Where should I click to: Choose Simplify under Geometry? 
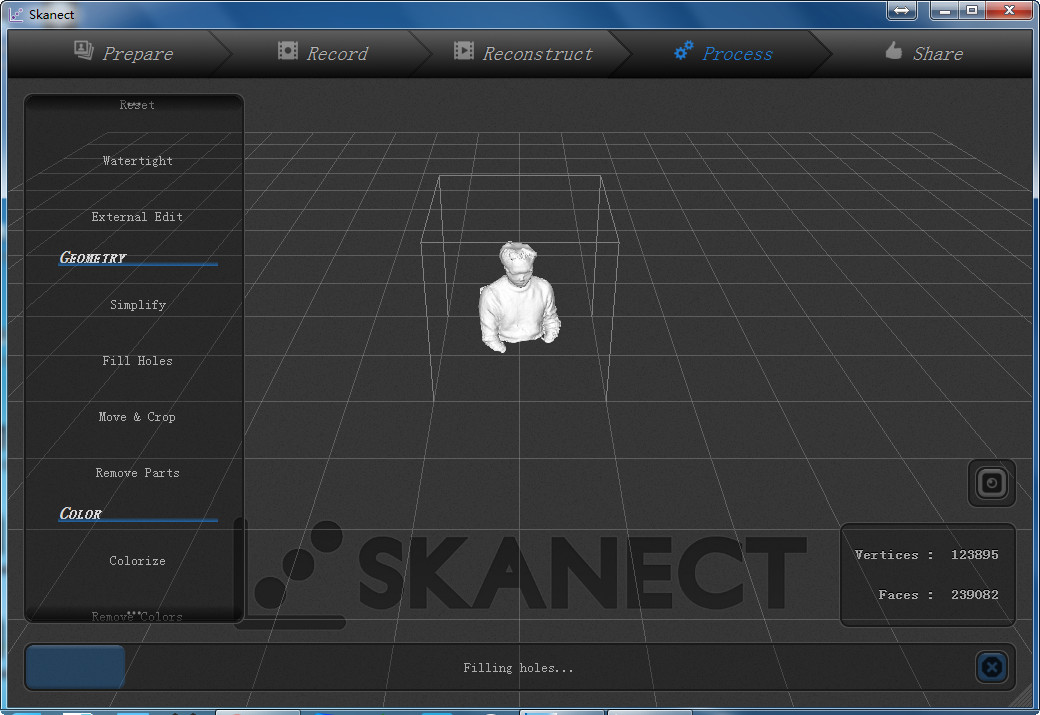pos(137,304)
